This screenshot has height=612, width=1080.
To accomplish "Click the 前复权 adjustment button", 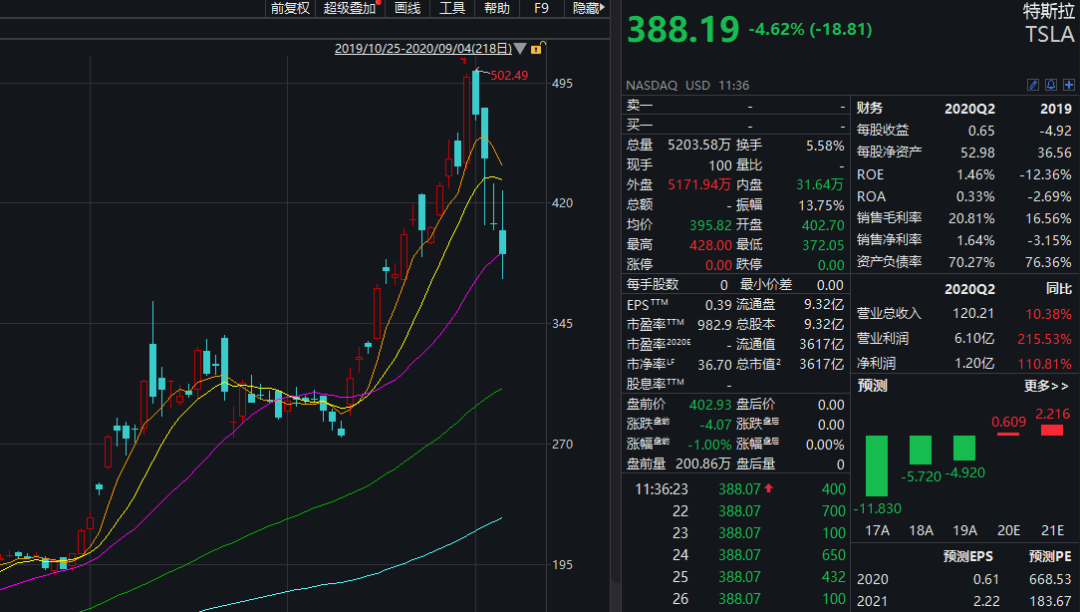I will 289,9.
